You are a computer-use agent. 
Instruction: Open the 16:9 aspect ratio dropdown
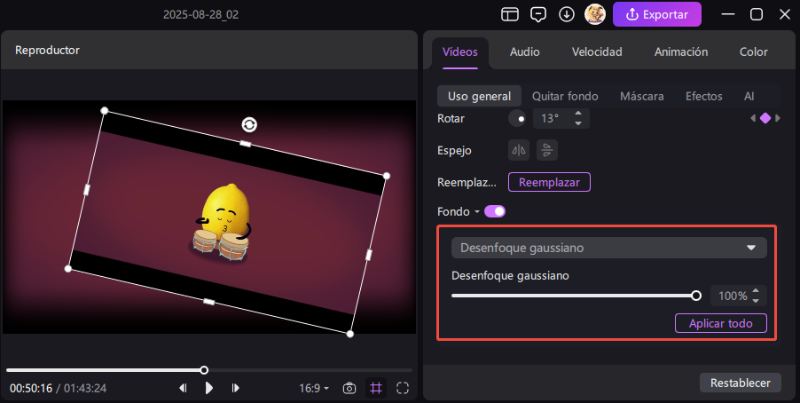[x=313, y=388]
